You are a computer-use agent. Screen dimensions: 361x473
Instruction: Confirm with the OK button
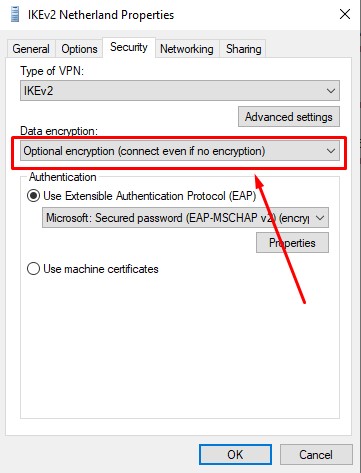tap(235, 454)
